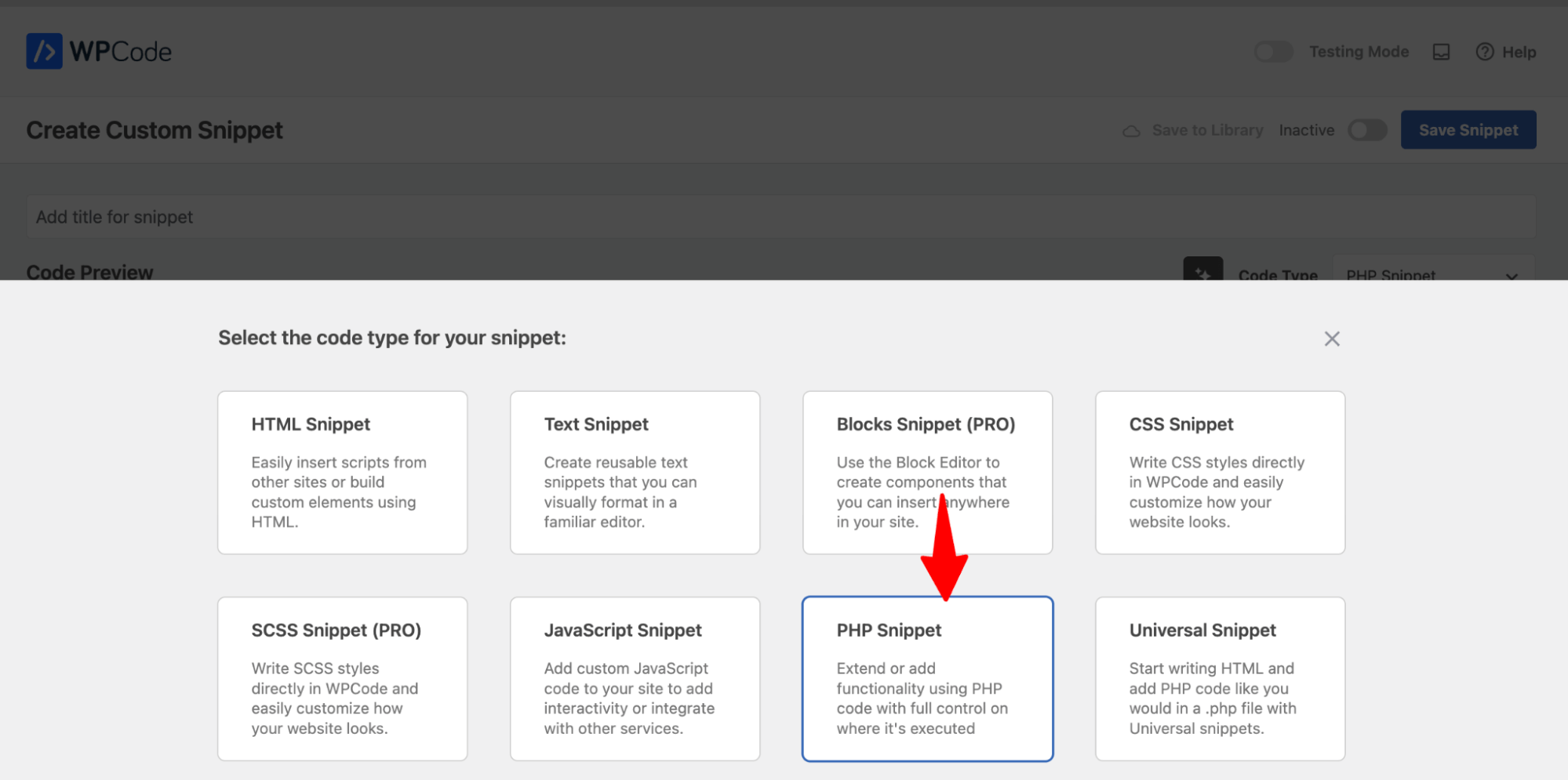Click the Testing Mode label

(x=1359, y=52)
